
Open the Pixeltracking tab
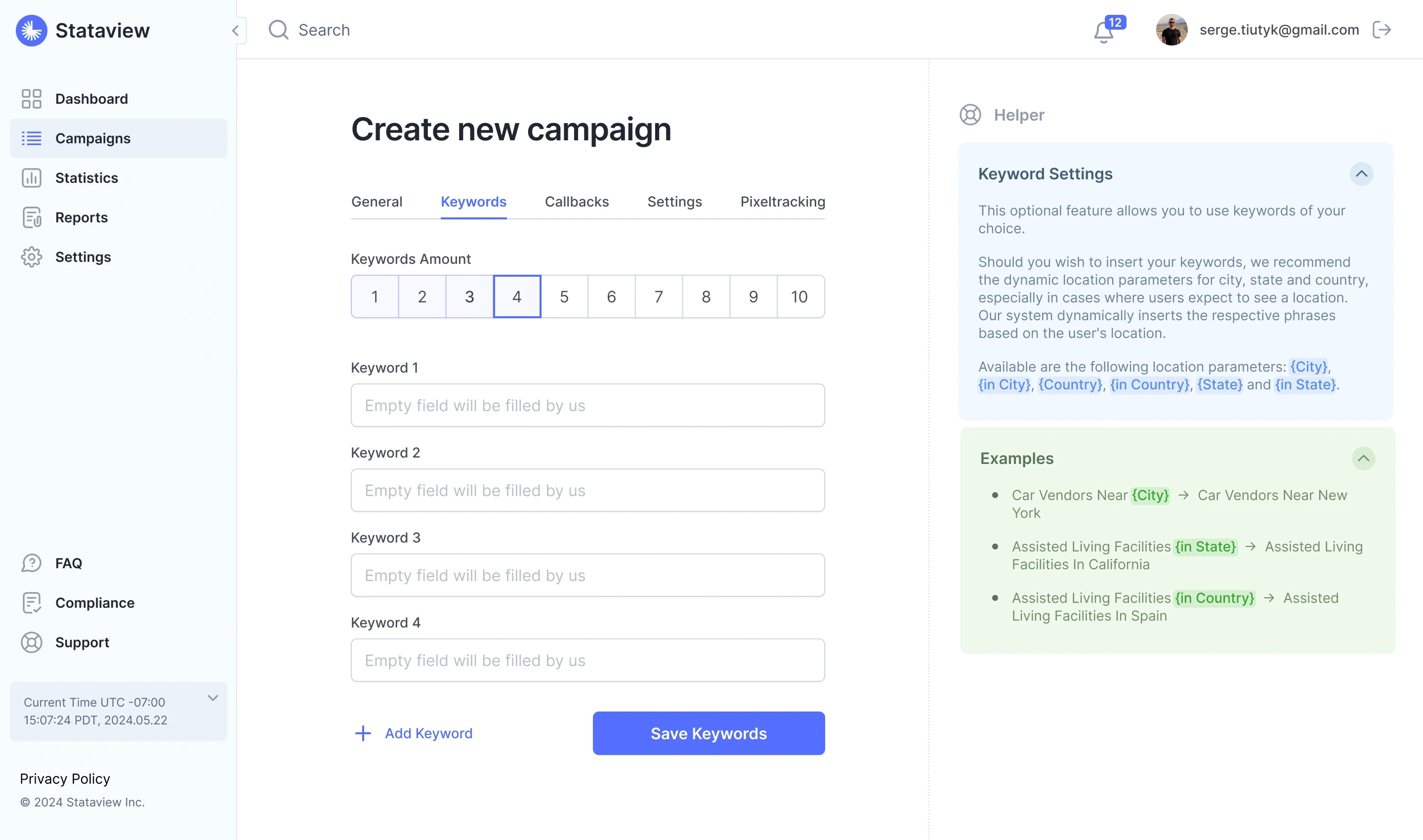(x=782, y=202)
